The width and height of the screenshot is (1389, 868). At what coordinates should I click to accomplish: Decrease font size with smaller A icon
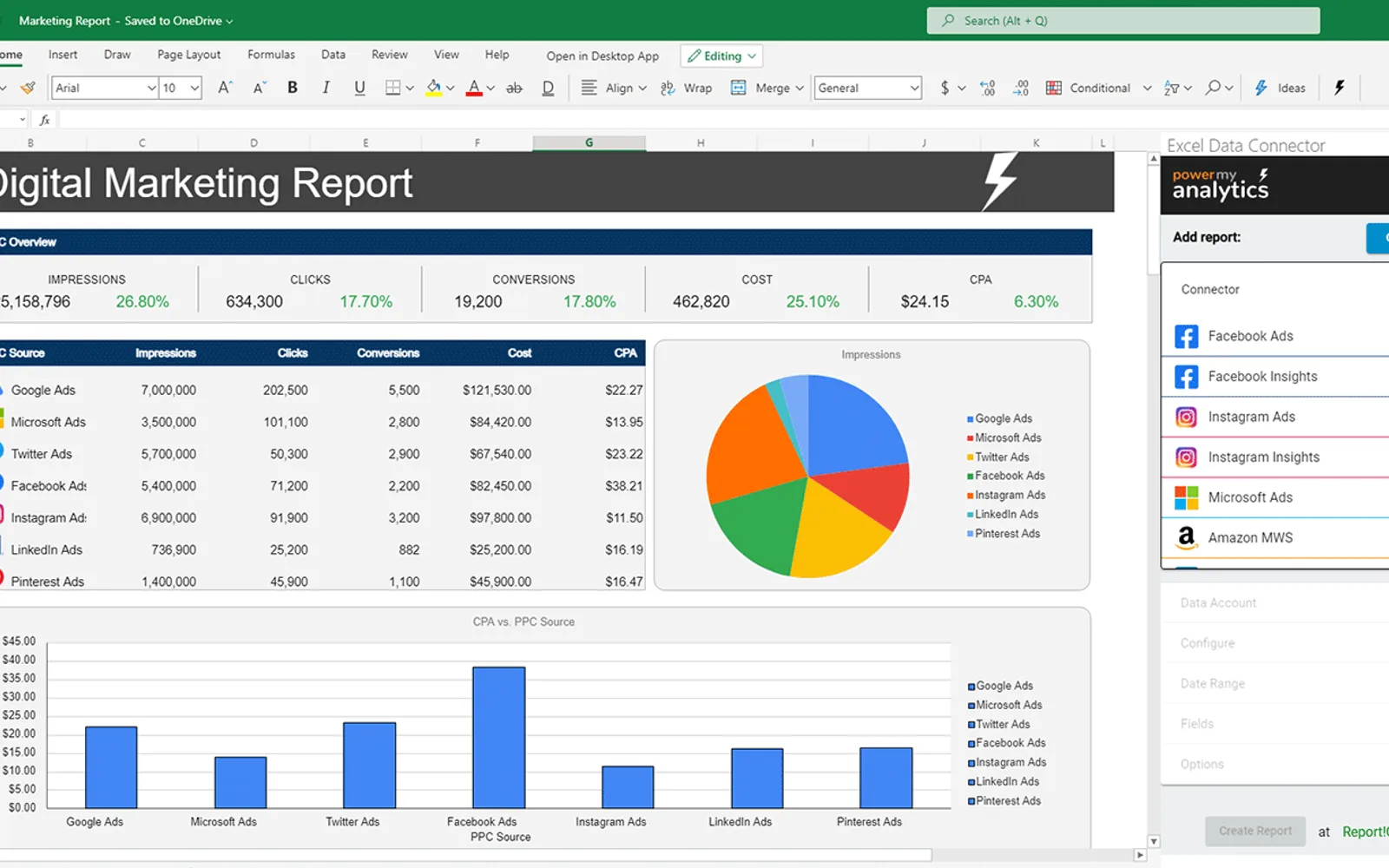point(259,88)
